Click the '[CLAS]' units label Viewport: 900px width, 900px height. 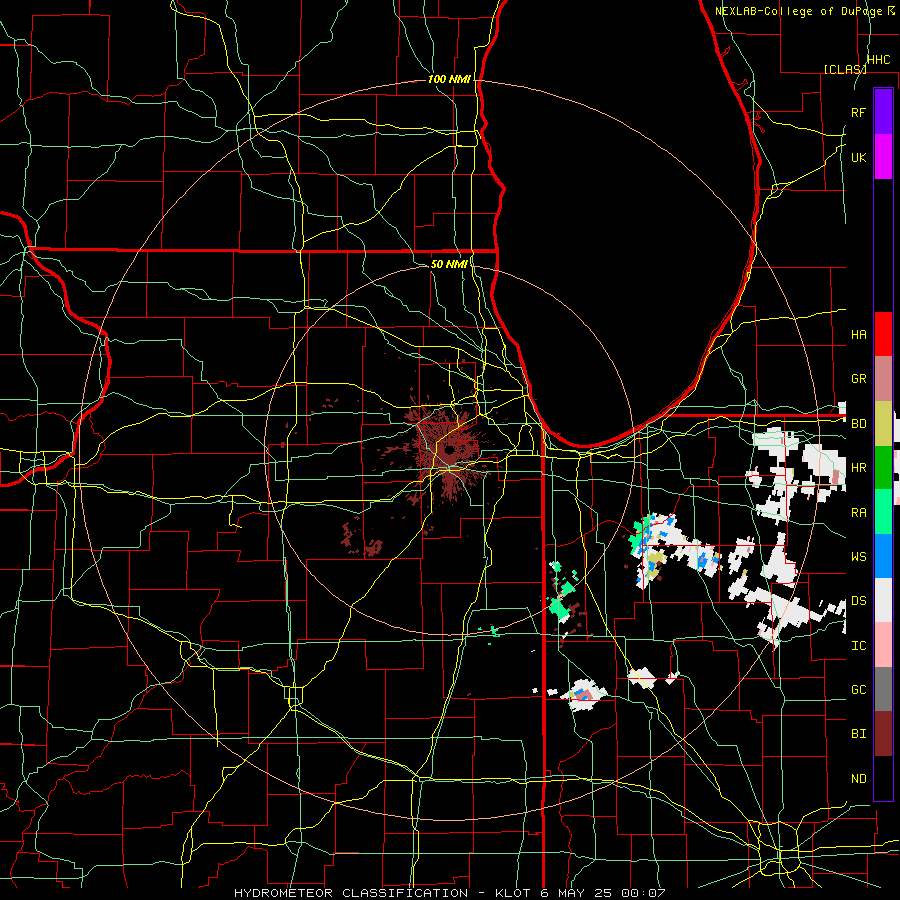845,69
